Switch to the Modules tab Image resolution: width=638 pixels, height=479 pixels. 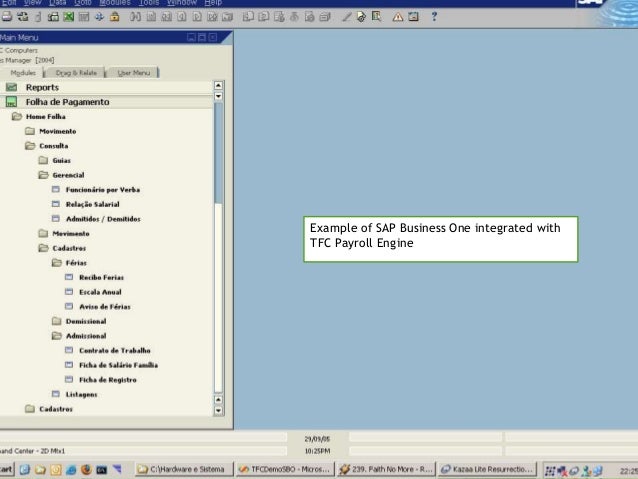pyautogui.click(x=23, y=73)
